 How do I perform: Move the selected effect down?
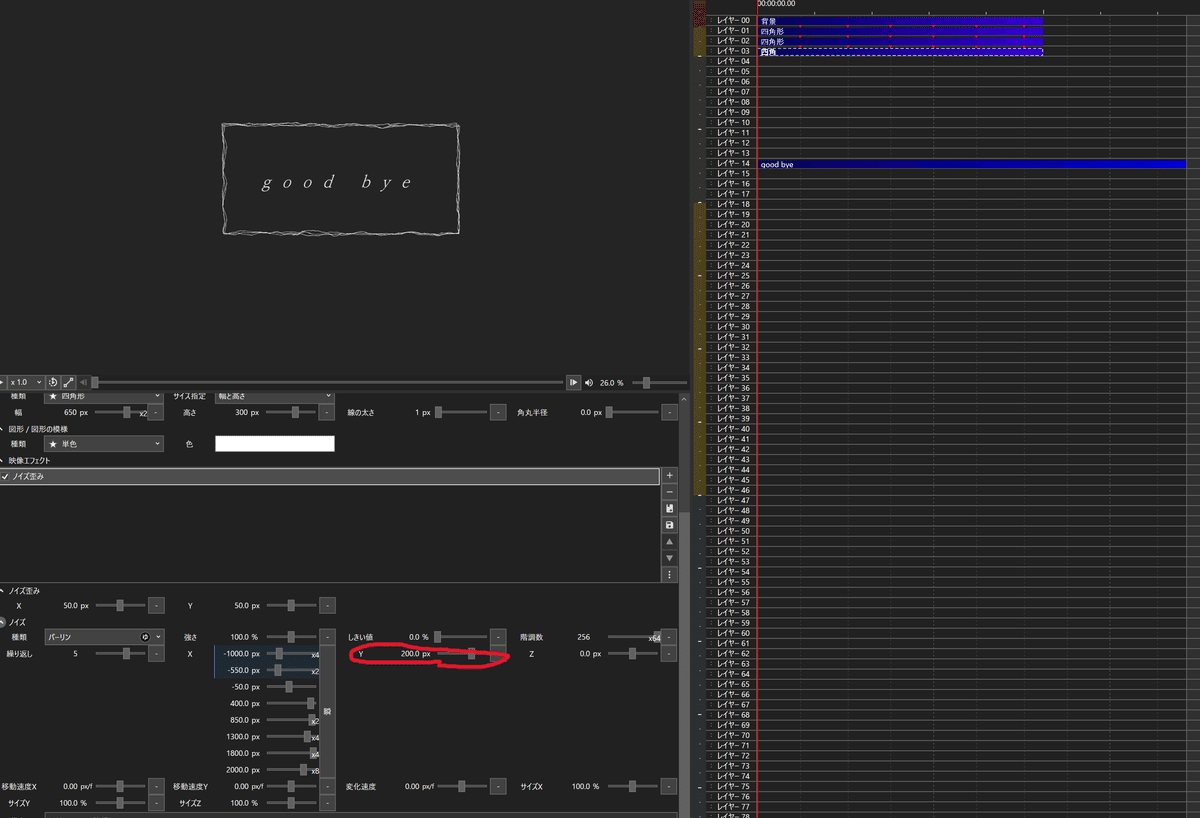point(669,557)
